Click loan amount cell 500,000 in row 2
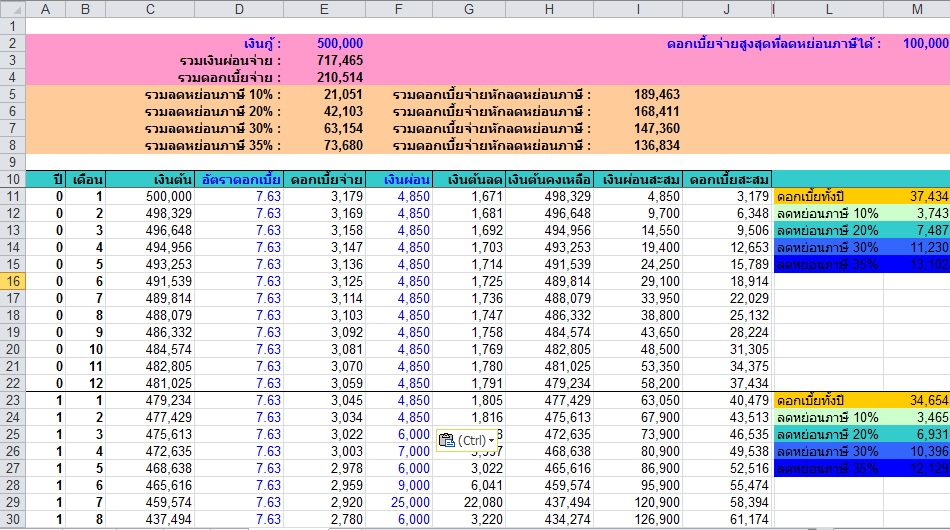This screenshot has height=530, width=950. click(x=340, y=44)
